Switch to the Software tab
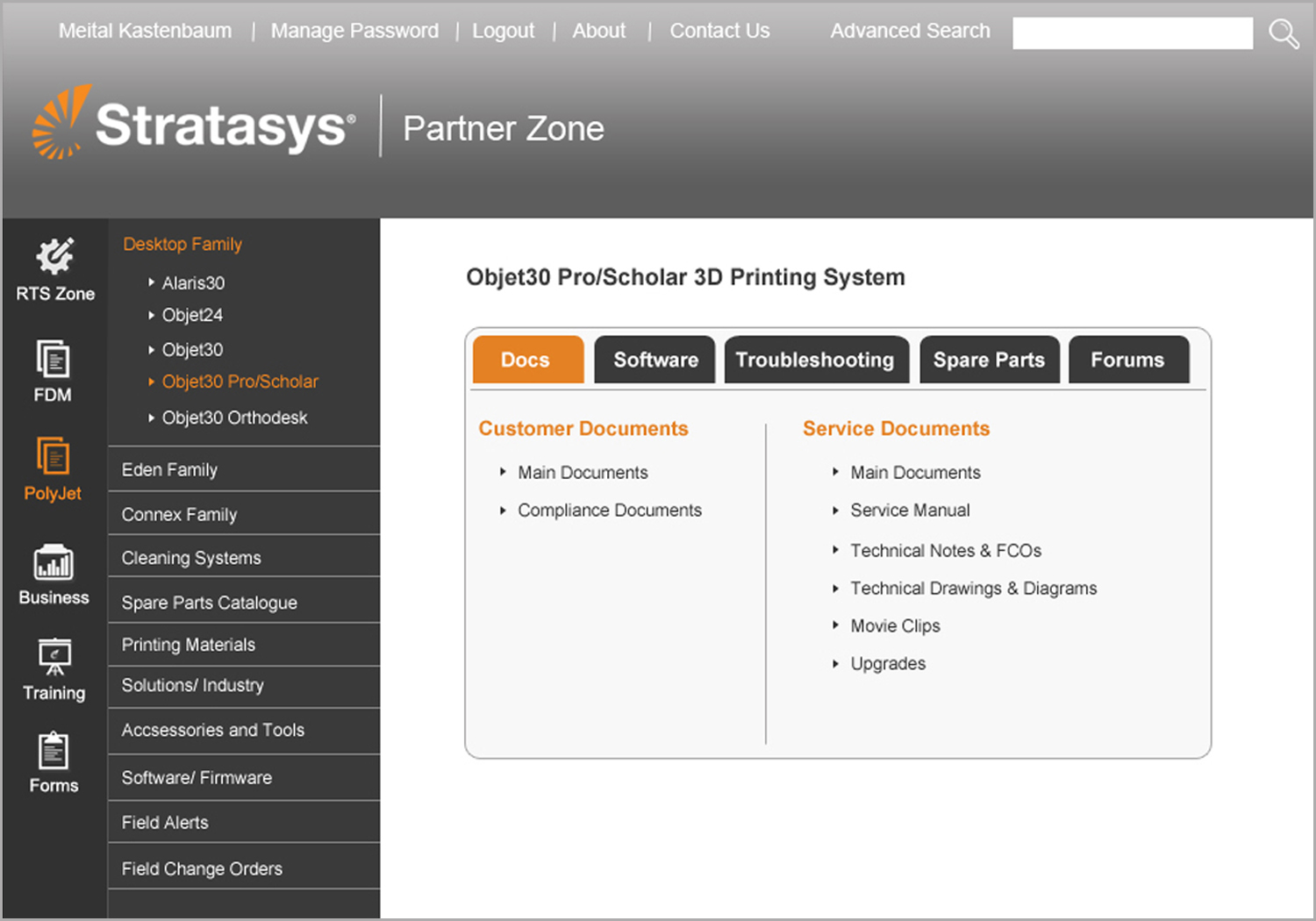 (654, 360)
